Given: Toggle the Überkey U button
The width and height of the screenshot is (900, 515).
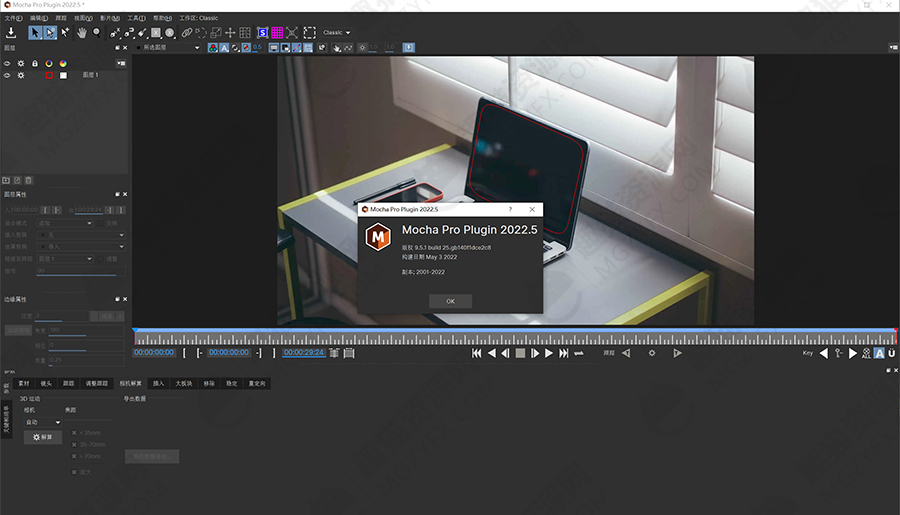Looking at the screenshot, I should click(x=892, y=353).
